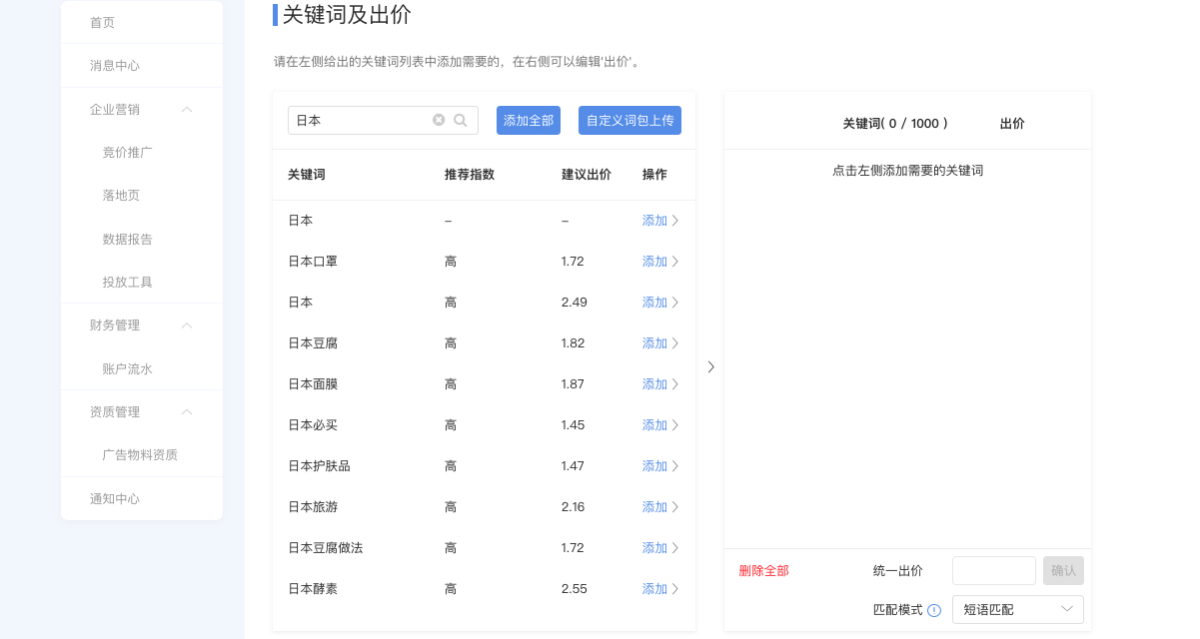Collapse the 企业营销 menu group
Viewport: 1200px width, 639px height.
coord(187,109)
